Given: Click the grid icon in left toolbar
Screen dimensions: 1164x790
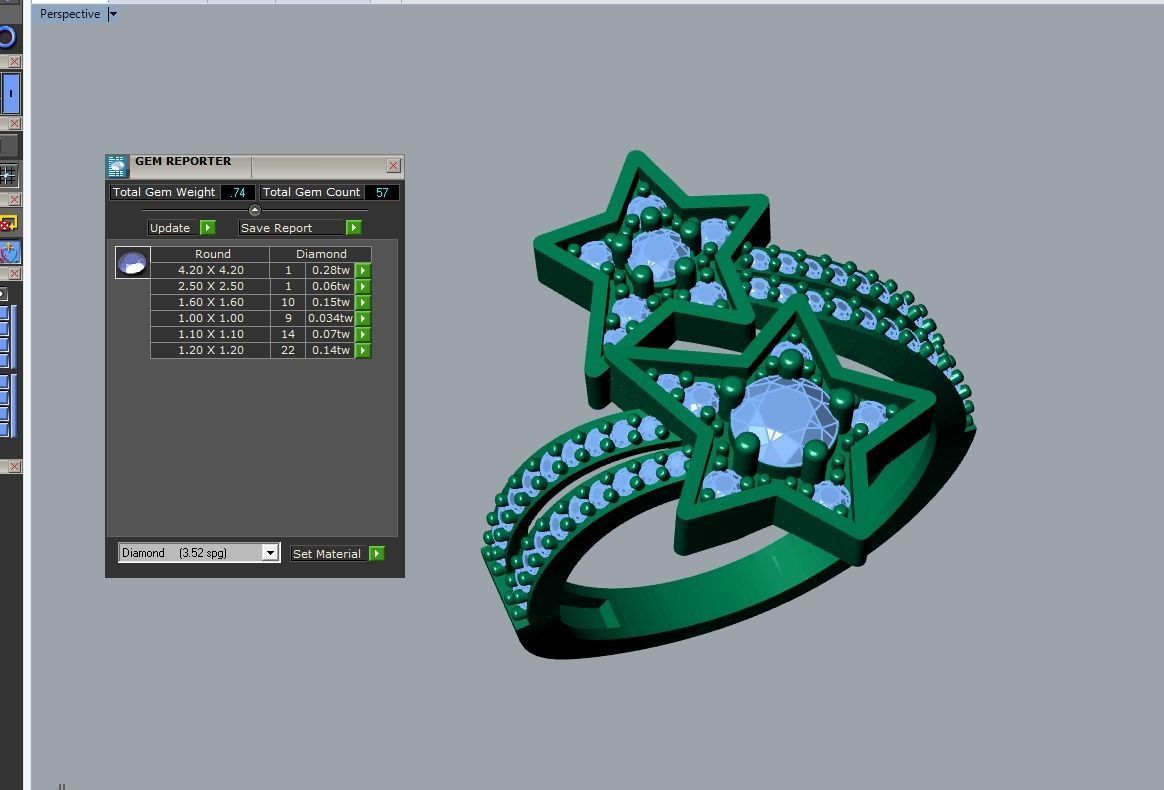Looking at the screenshot, I should 7,175.
